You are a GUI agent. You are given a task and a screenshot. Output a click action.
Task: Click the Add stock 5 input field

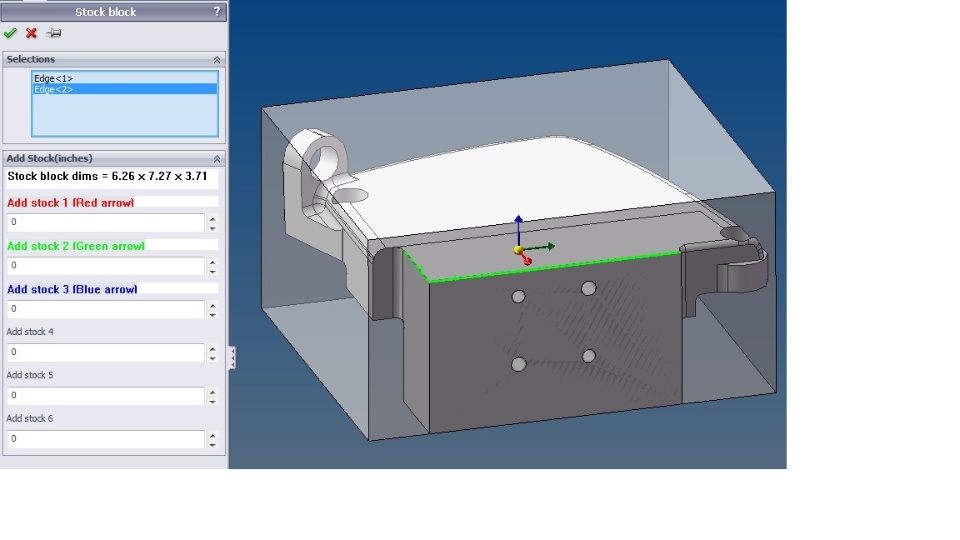105,396
